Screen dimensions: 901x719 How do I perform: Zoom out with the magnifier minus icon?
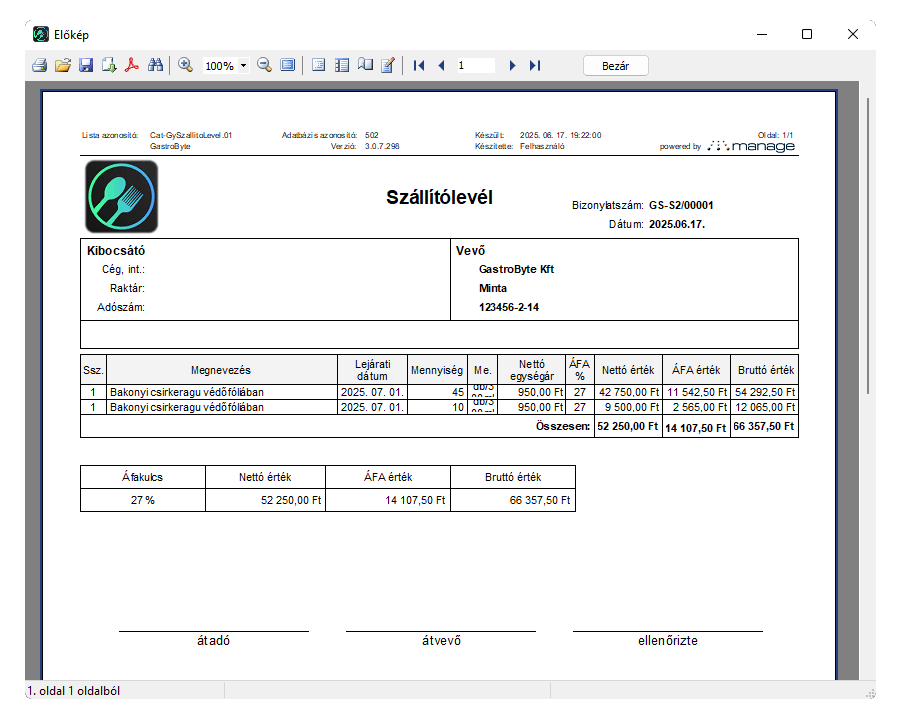[264, 65]
